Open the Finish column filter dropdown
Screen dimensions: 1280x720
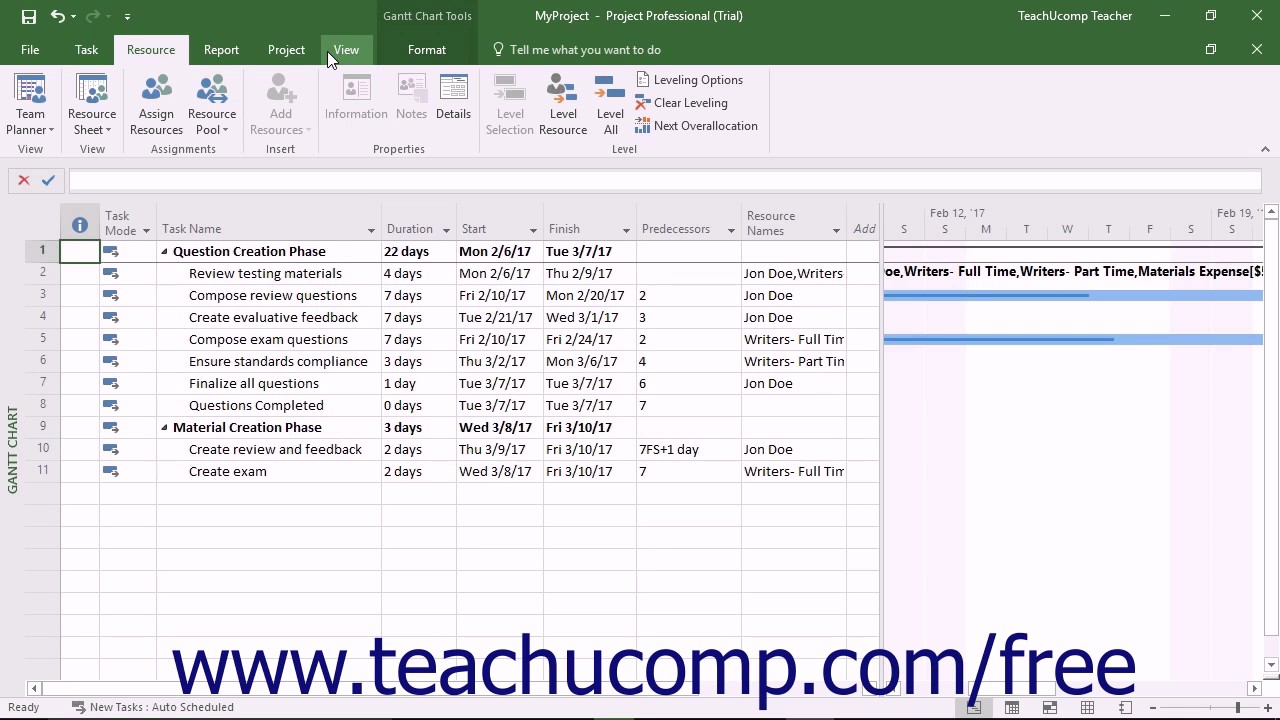[626, 231]
